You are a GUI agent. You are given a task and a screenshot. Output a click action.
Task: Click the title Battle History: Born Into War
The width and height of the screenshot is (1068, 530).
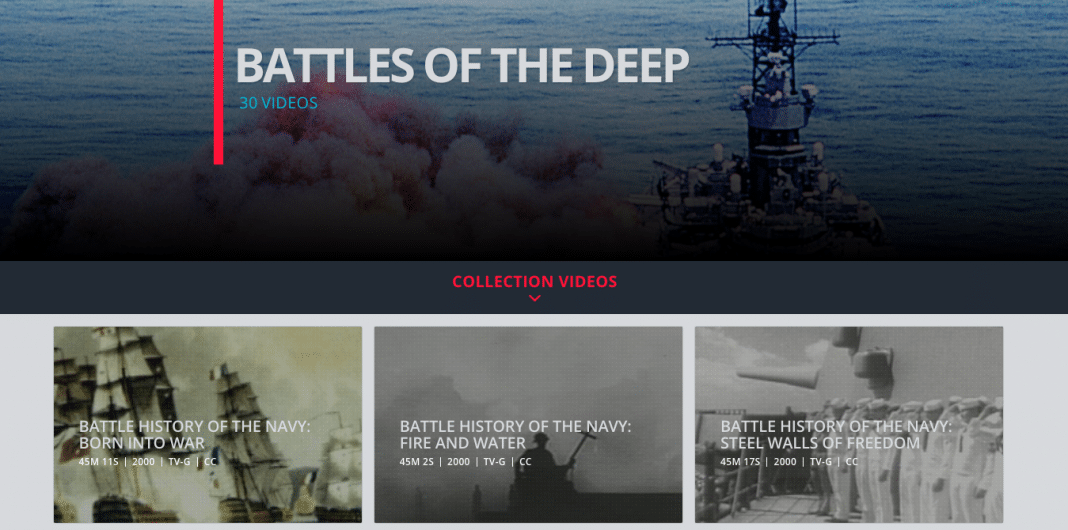coord(195,435)
